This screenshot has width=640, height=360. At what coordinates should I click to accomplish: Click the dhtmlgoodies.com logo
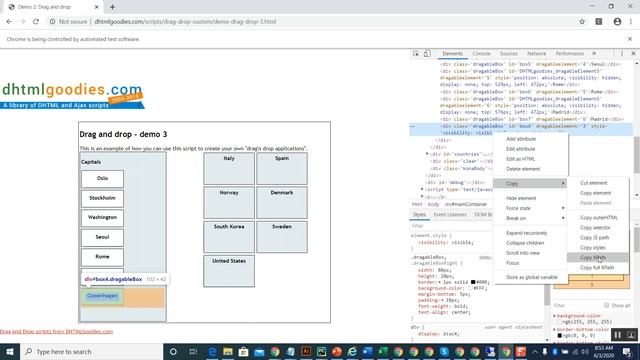pyautogui.click(x=72, y=96)
